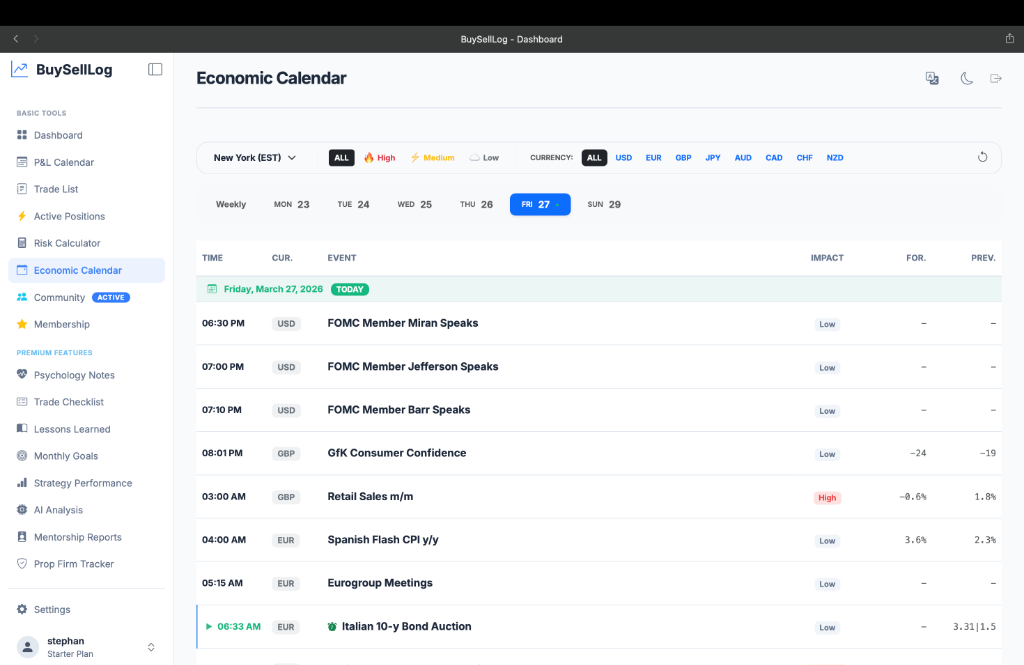
Task: Click the logout icon in the header
Action: (996, 78)
